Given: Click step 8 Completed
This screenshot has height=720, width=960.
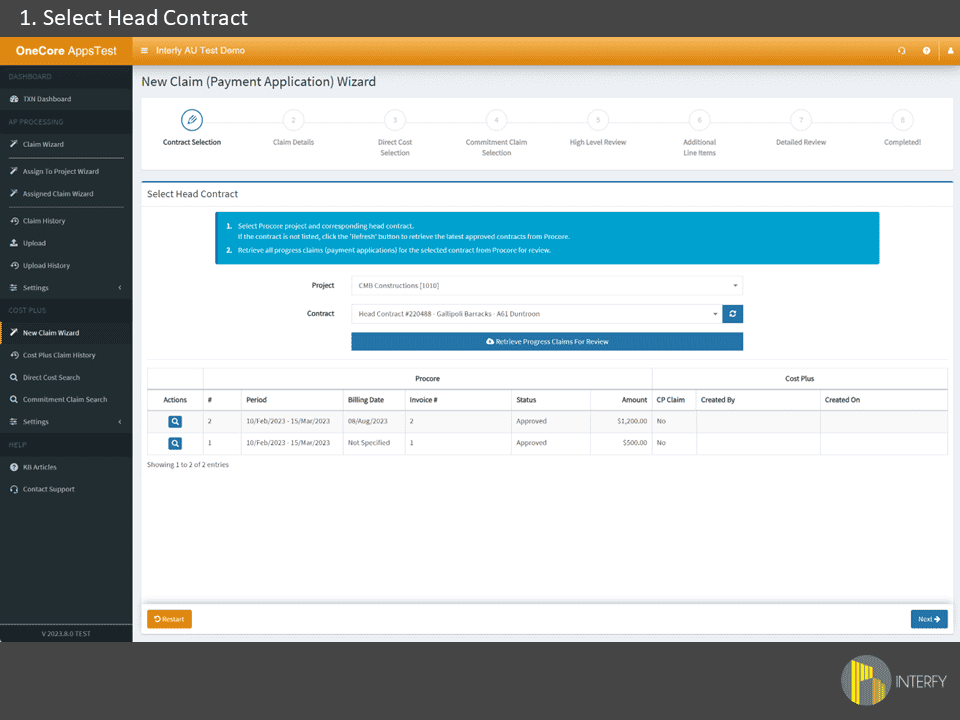Looking at the screenshot, I should point(902,120).
